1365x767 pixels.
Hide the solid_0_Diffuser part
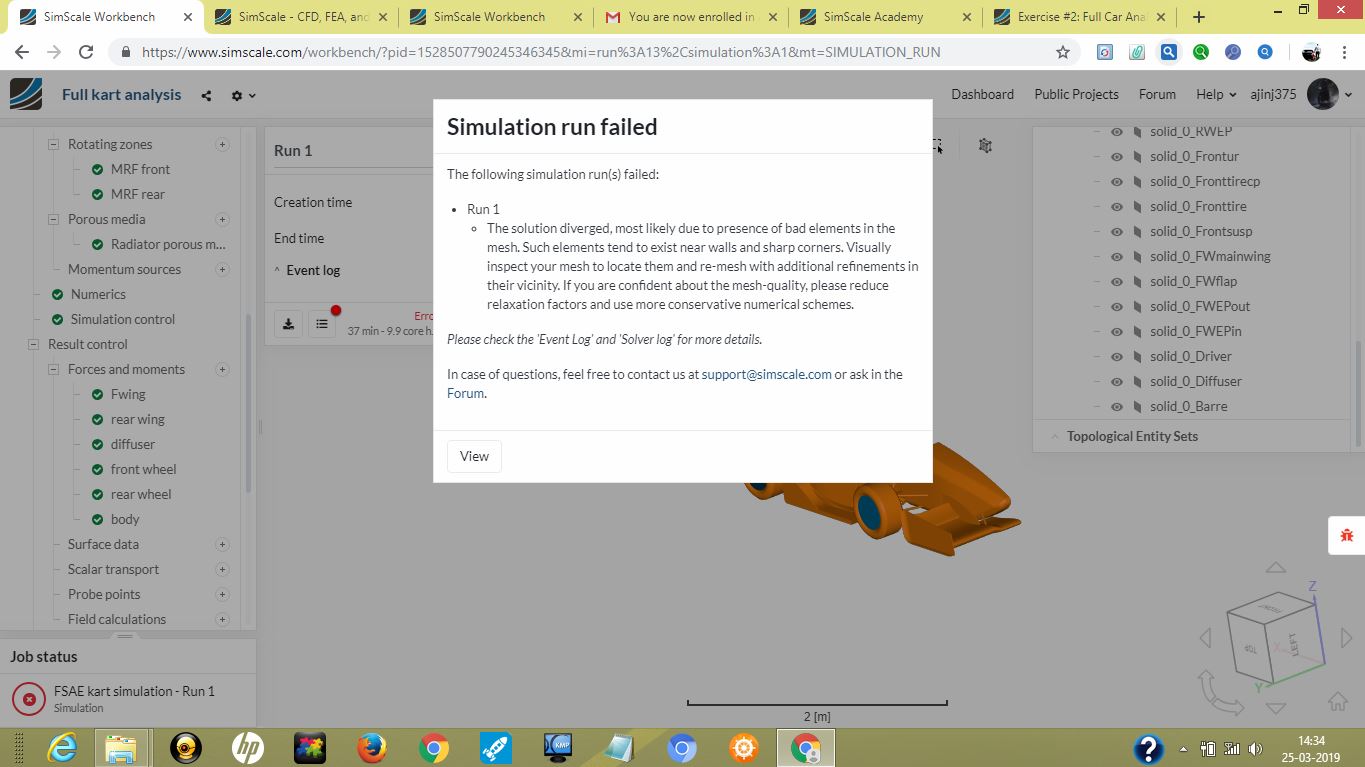(x=1117, y=381)
